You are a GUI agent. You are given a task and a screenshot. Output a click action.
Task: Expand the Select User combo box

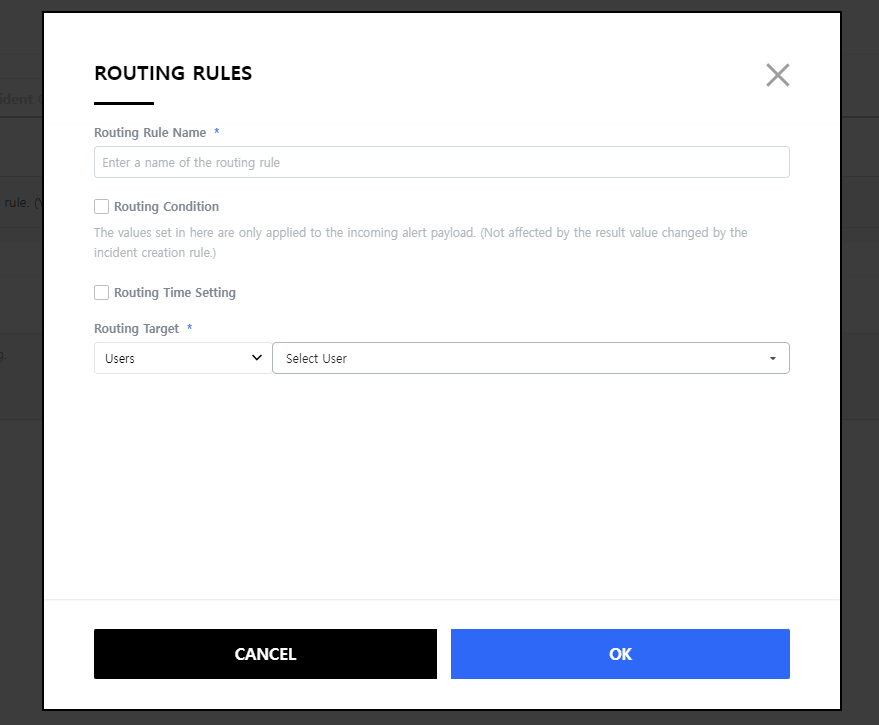pyautogui.click(x=530, y=358)
